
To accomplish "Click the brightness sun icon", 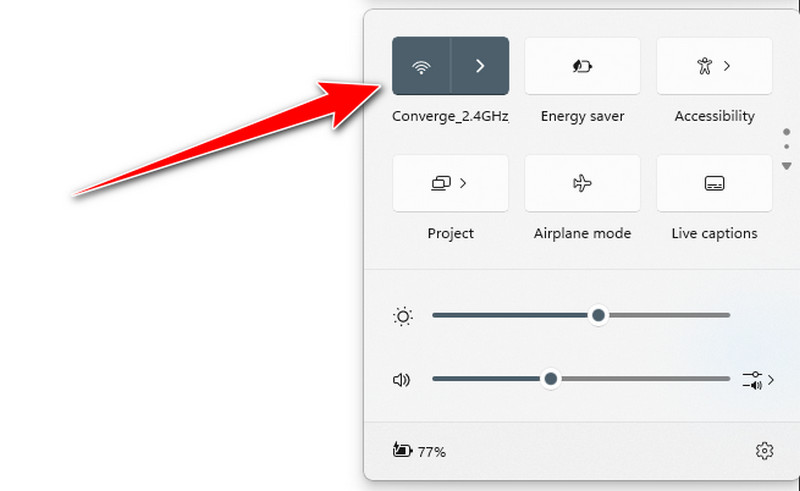I will [x=403, y=317].
